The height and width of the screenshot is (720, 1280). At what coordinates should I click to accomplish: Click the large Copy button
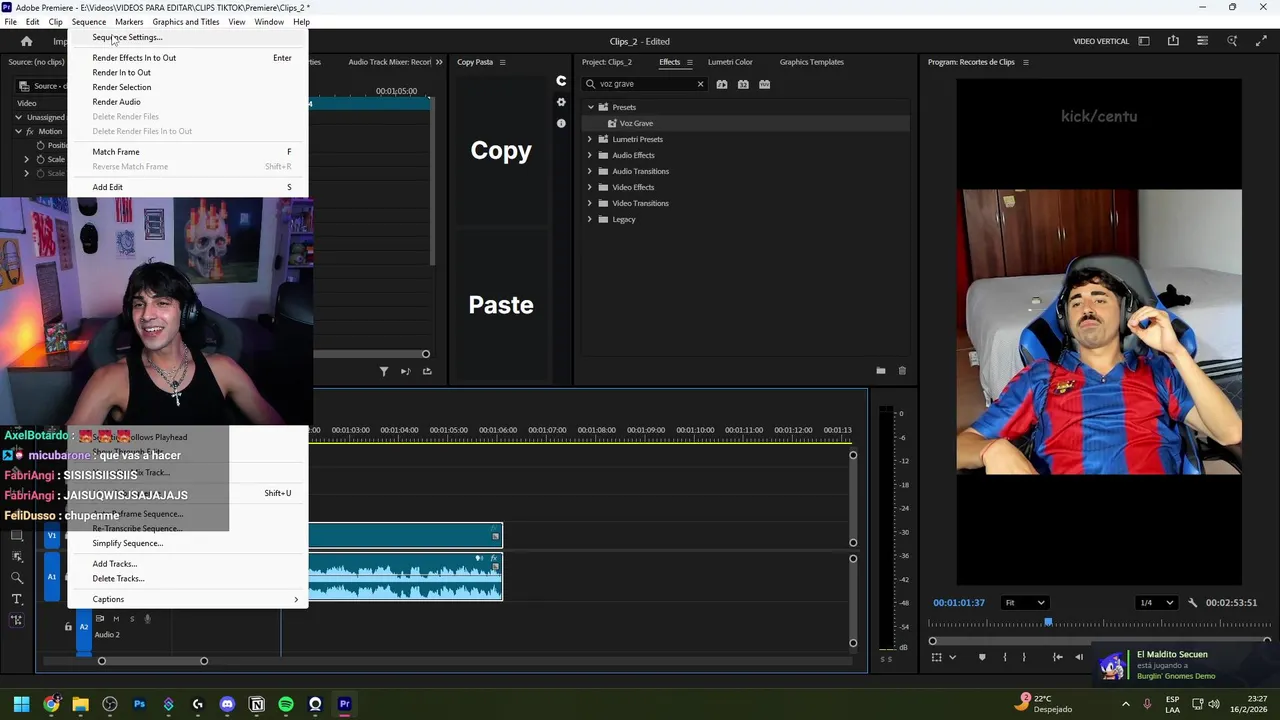[501, 150]
